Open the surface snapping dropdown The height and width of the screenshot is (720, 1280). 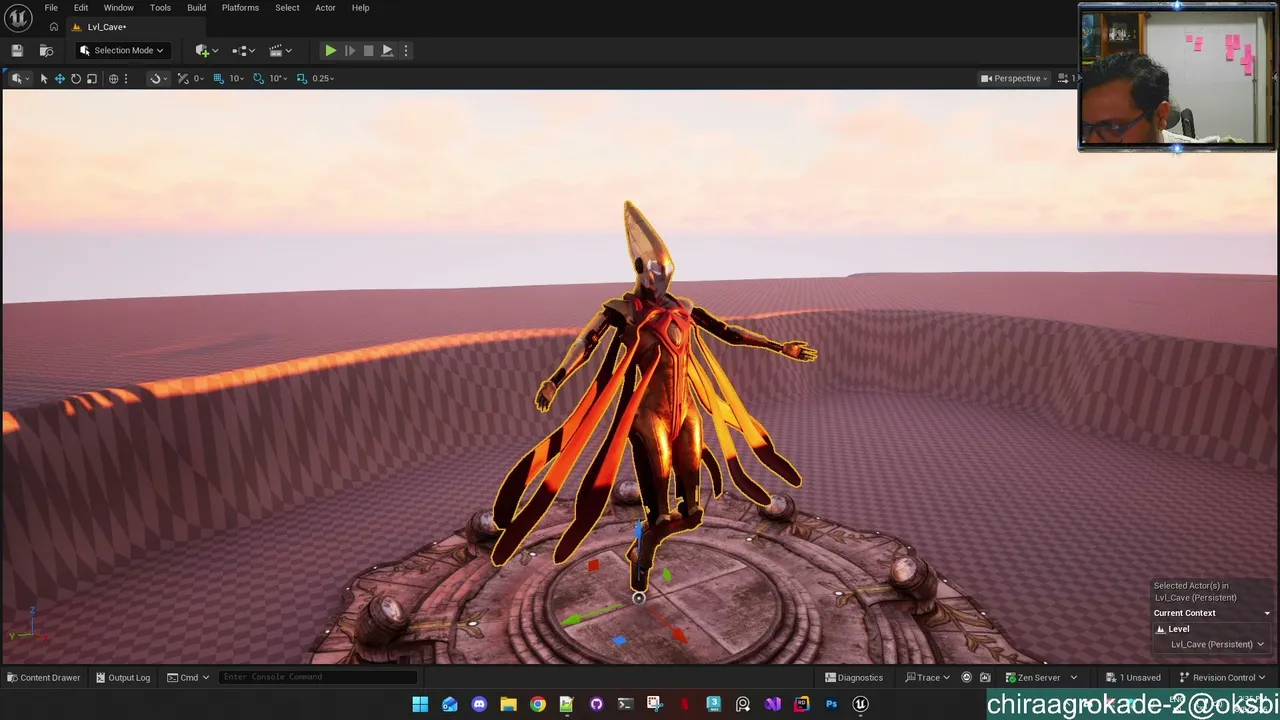click(156, 78)
